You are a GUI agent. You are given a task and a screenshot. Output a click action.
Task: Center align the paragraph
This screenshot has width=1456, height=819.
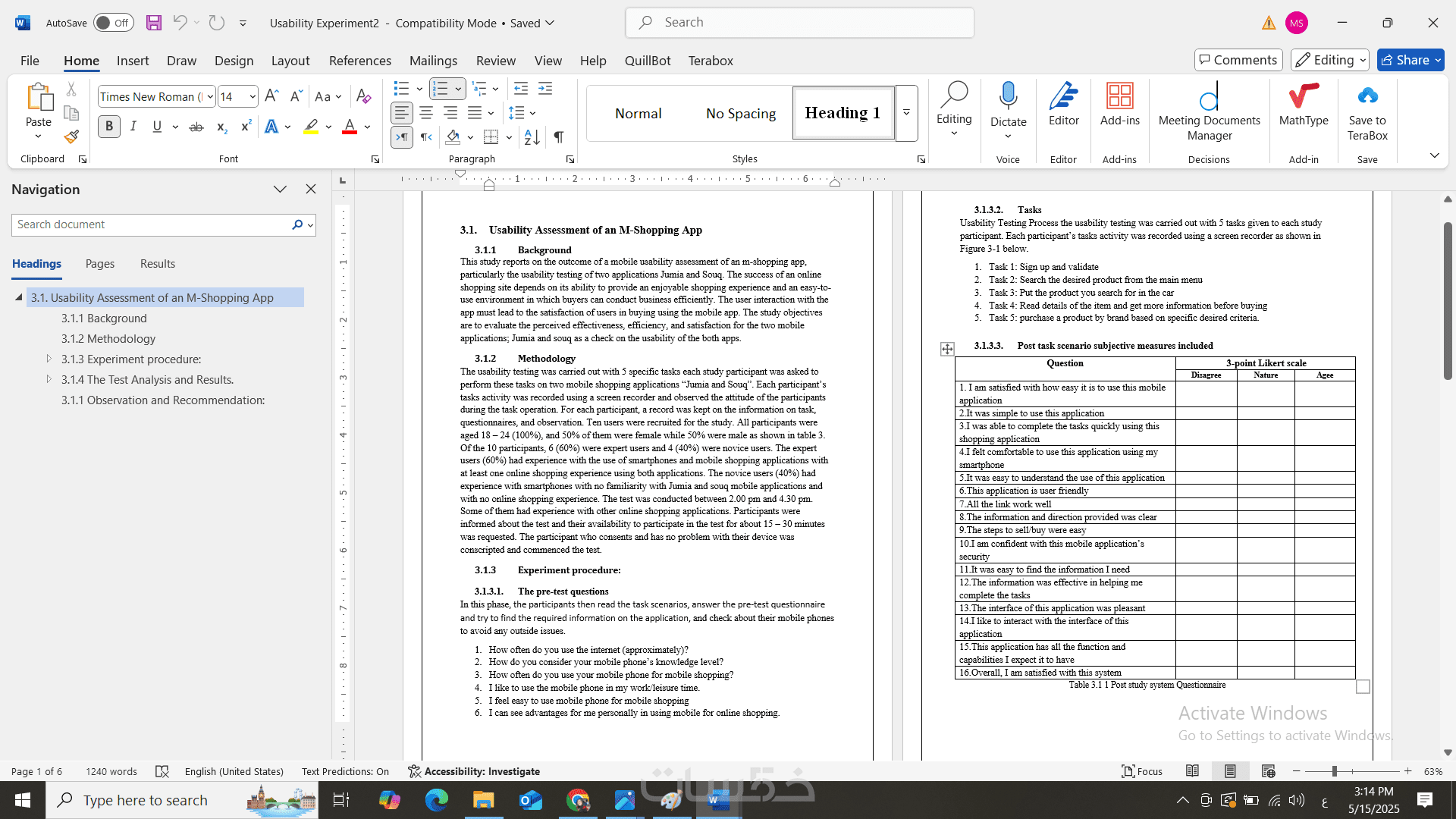click(x=426, y=113)
